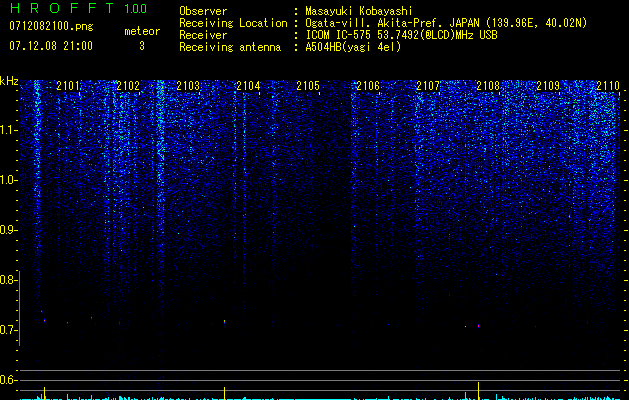629x400 pixels.
Task: Click the version number 1.0.0
Action: [x=136, y=9]
